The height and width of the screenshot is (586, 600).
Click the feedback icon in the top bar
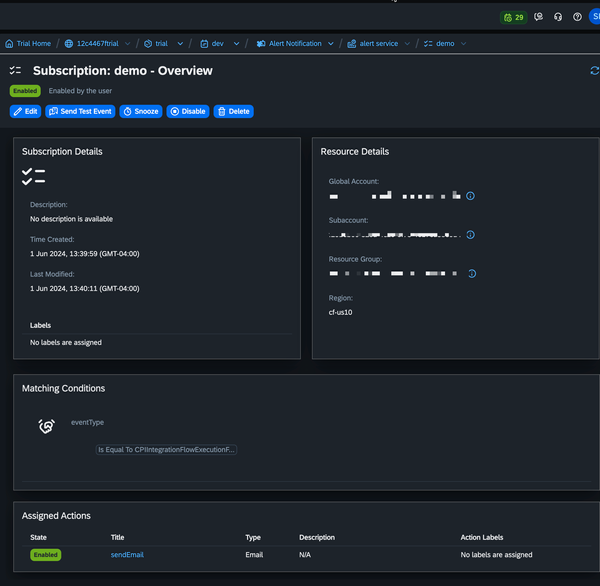(539, 17)
